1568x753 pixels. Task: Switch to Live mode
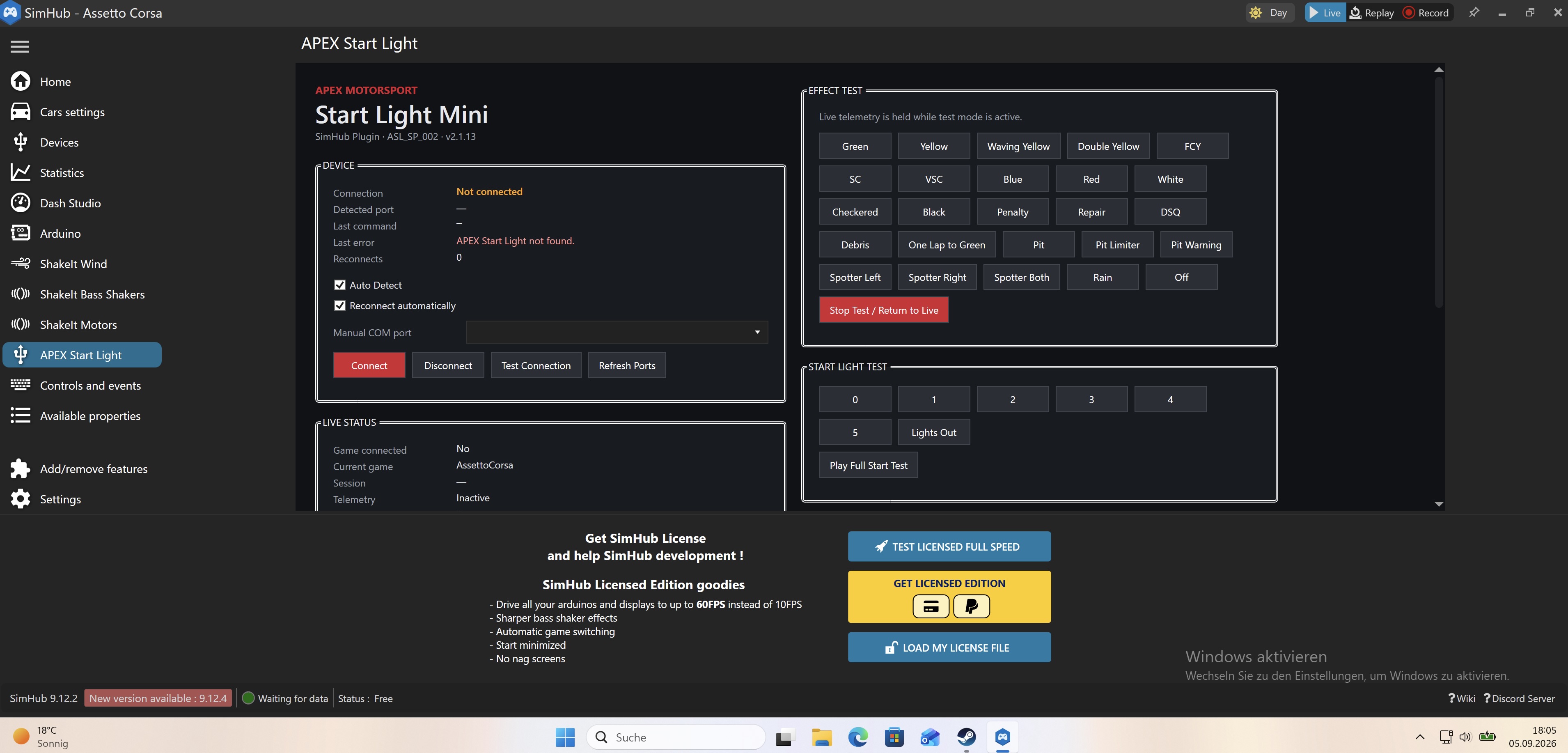pyautogui.click(x=1325, y=13)
